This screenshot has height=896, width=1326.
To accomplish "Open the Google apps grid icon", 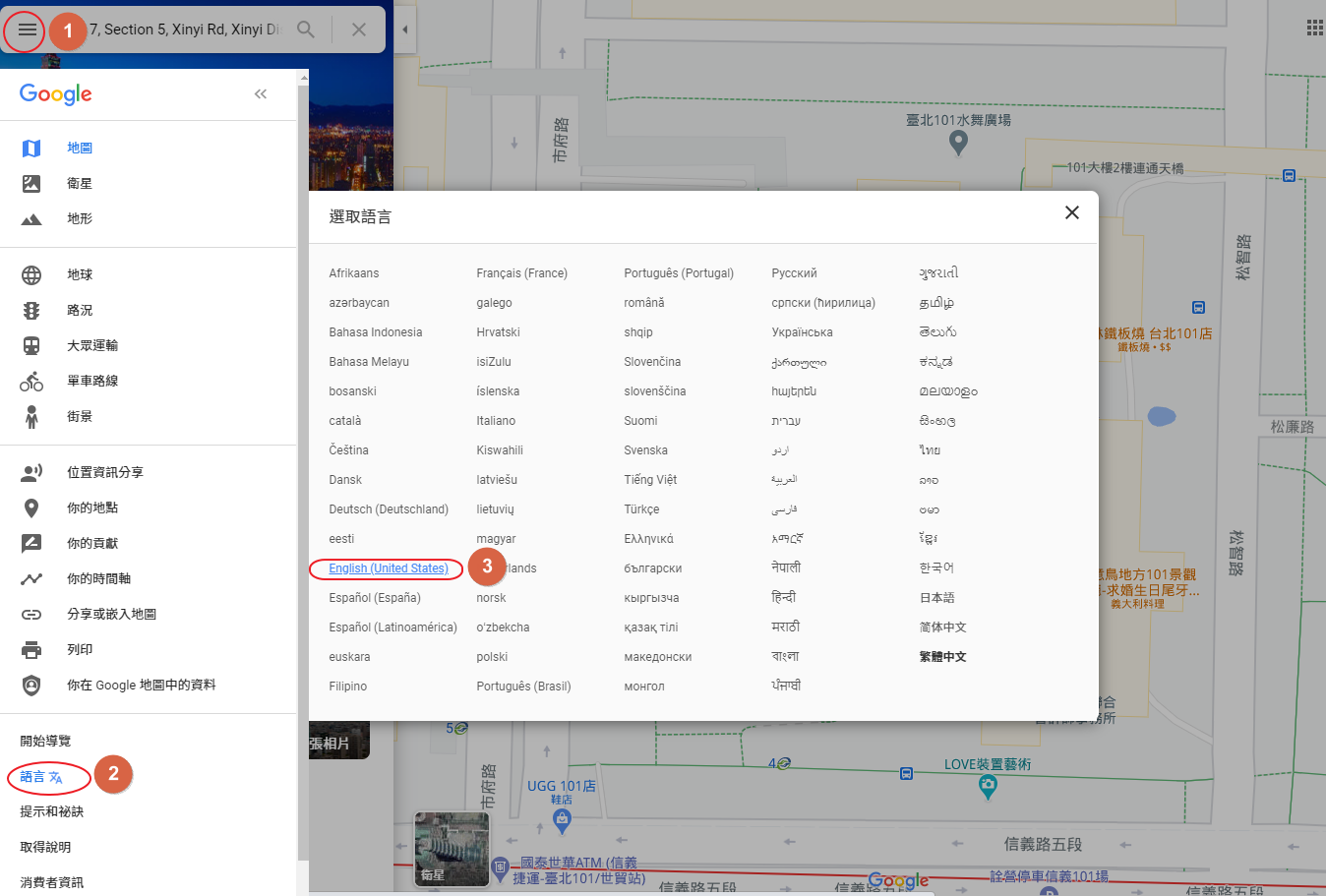I will (x=1314, y=28).
